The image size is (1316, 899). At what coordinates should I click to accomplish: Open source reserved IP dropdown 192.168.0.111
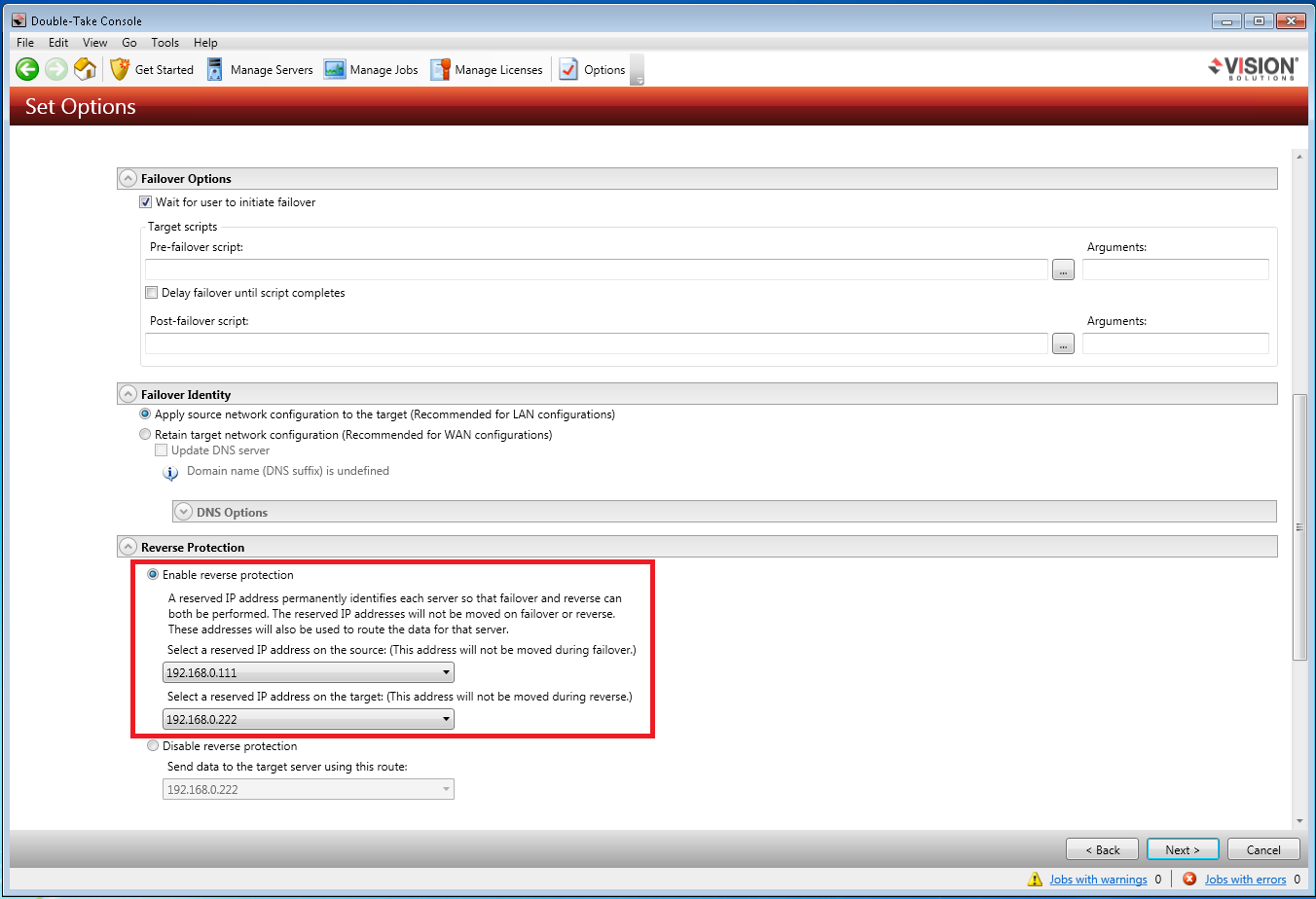[308, 672]
